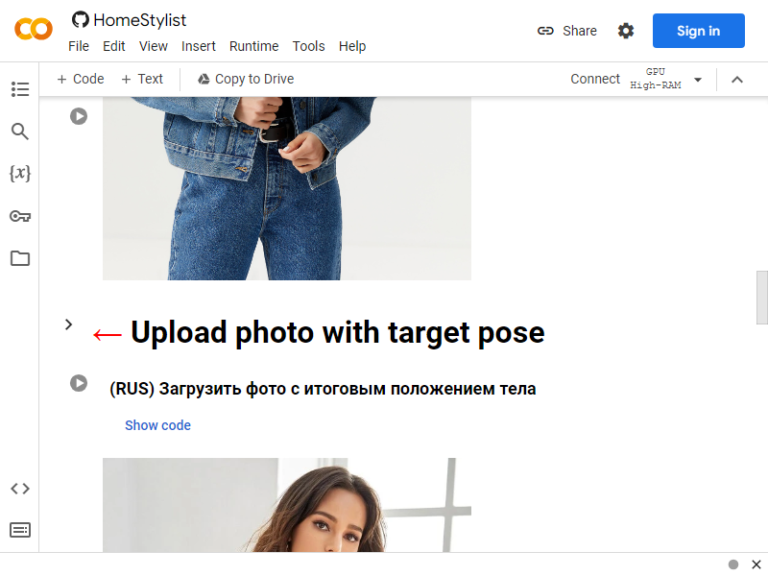Click the Connect button
The height and width of the screenshot is (576, 768).
595,79
